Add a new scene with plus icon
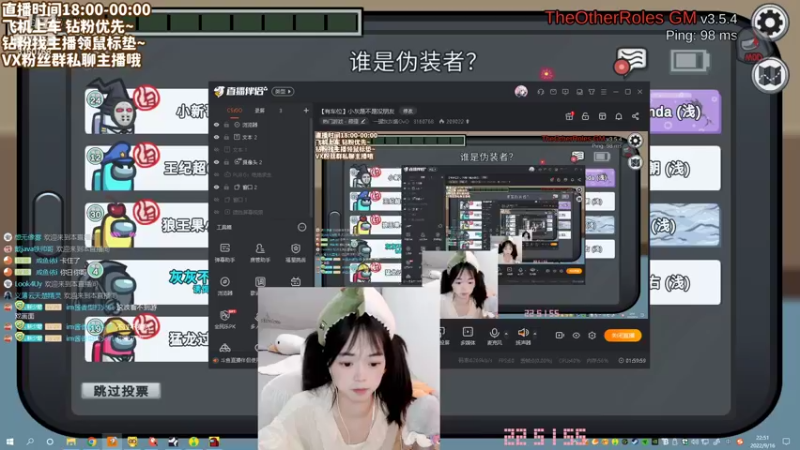This screenshot has height=450, width=800. click(x=306, y=110)
